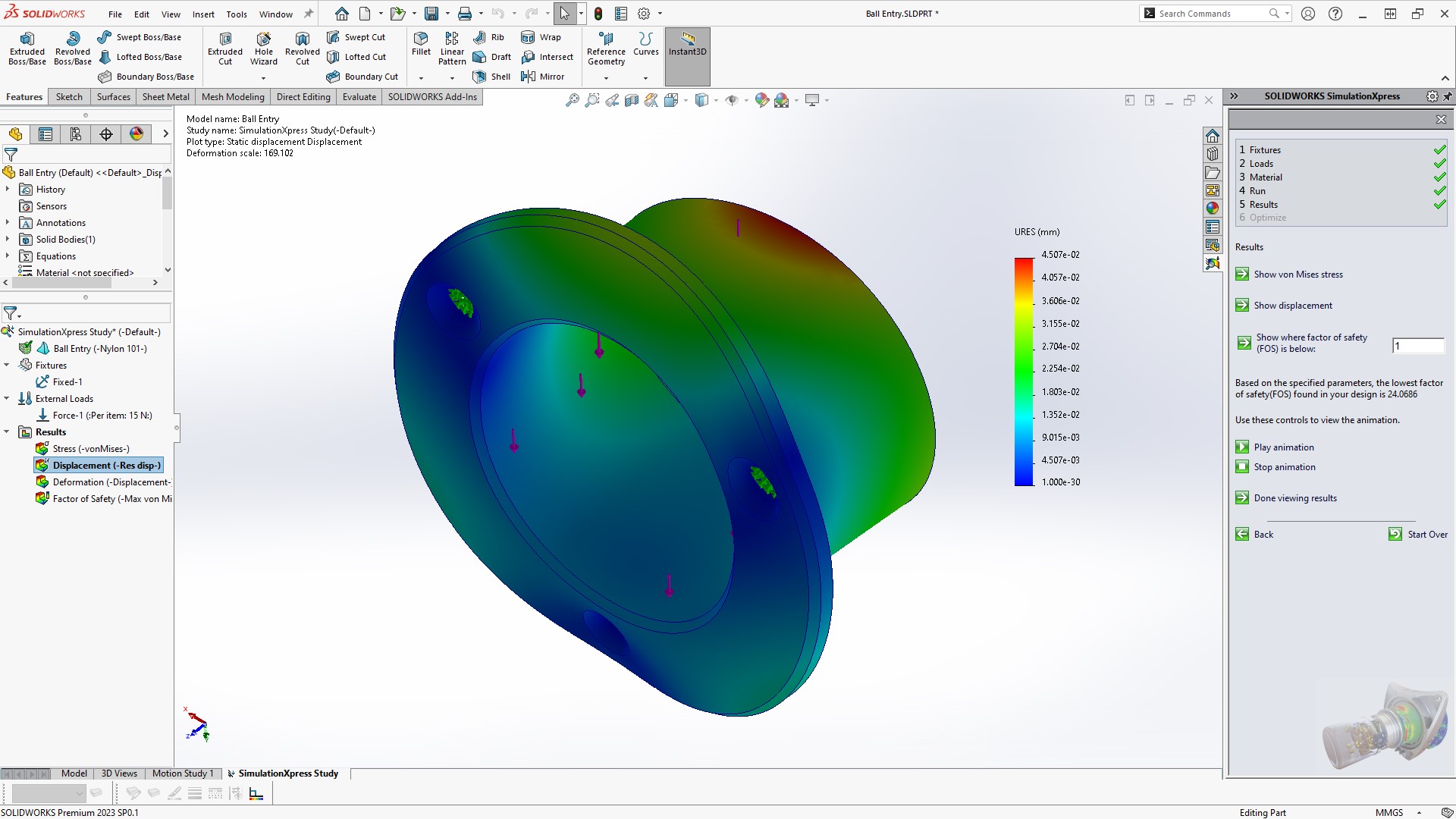This screenshot has width=1456, height=819.
Task: Toggle the Section View in heads-up toolbar
Action: coord(632,99)
